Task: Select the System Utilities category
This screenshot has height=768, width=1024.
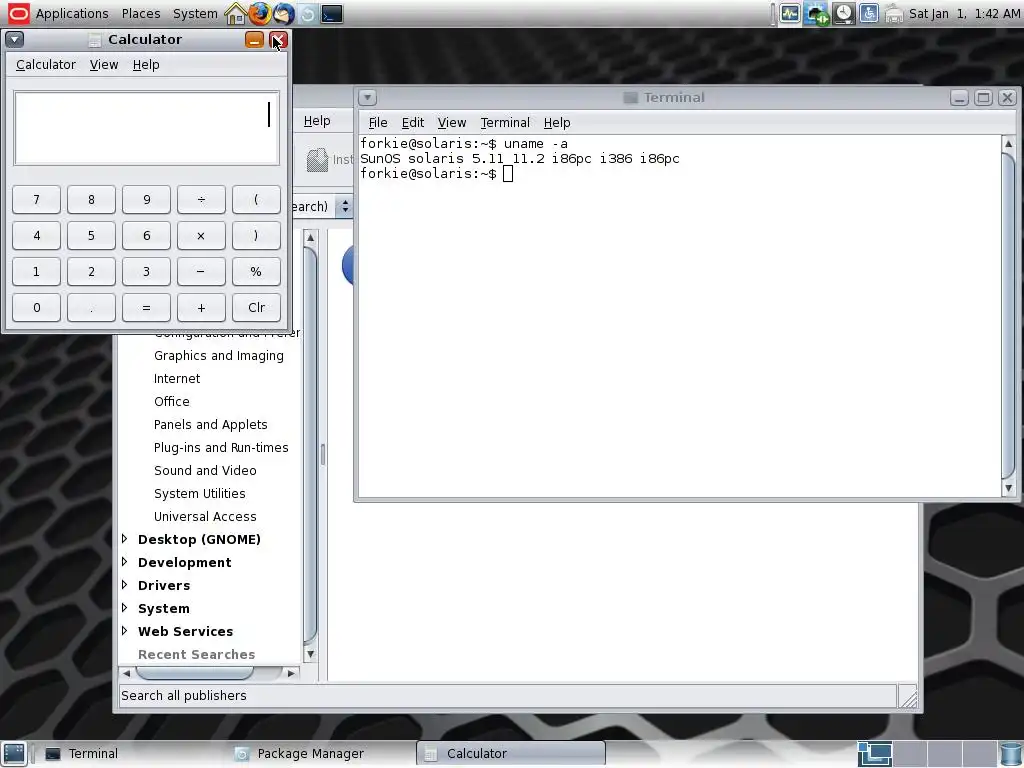Action: tap(200, 494)
